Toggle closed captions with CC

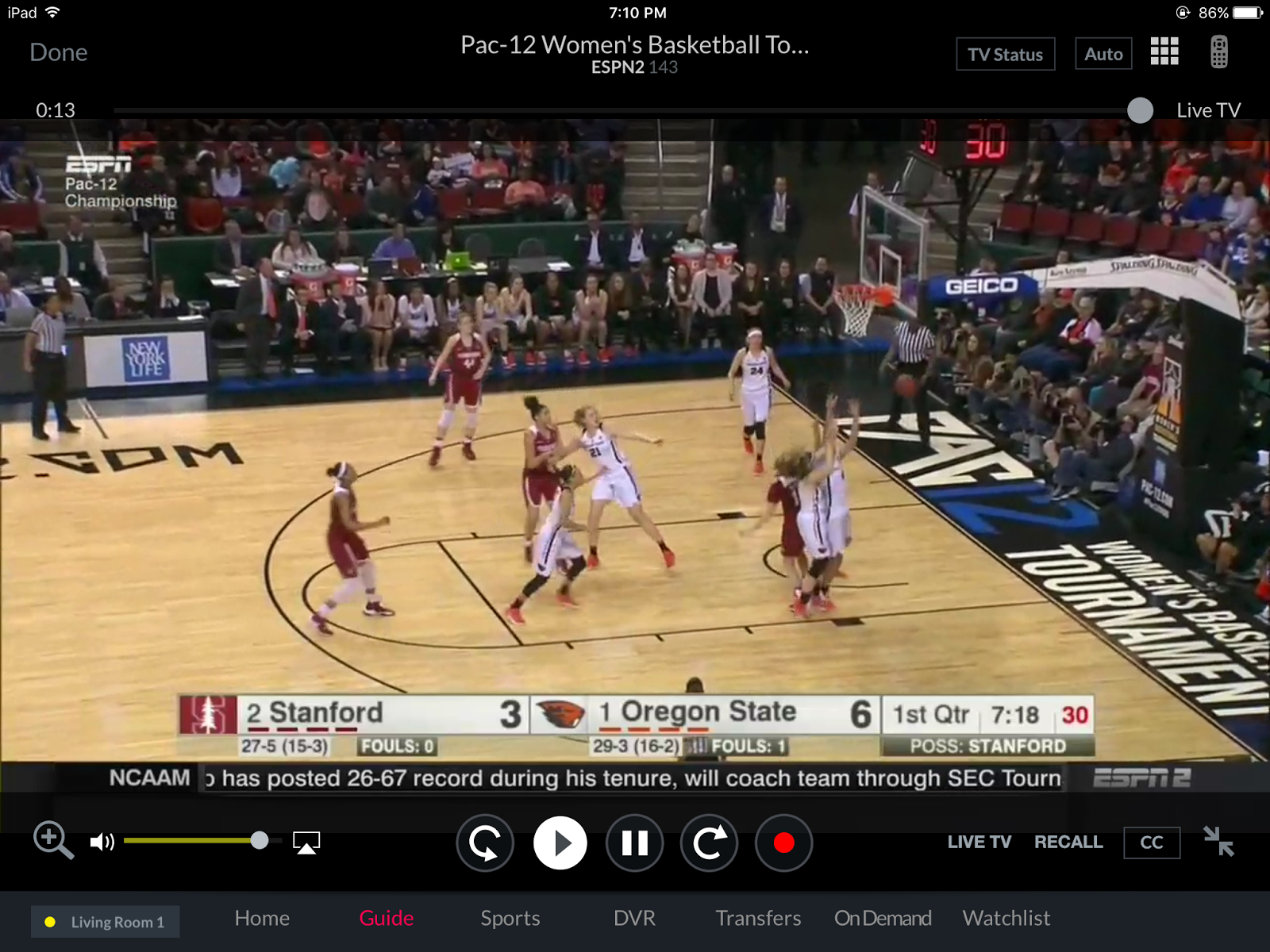(x=1152, y=843)
